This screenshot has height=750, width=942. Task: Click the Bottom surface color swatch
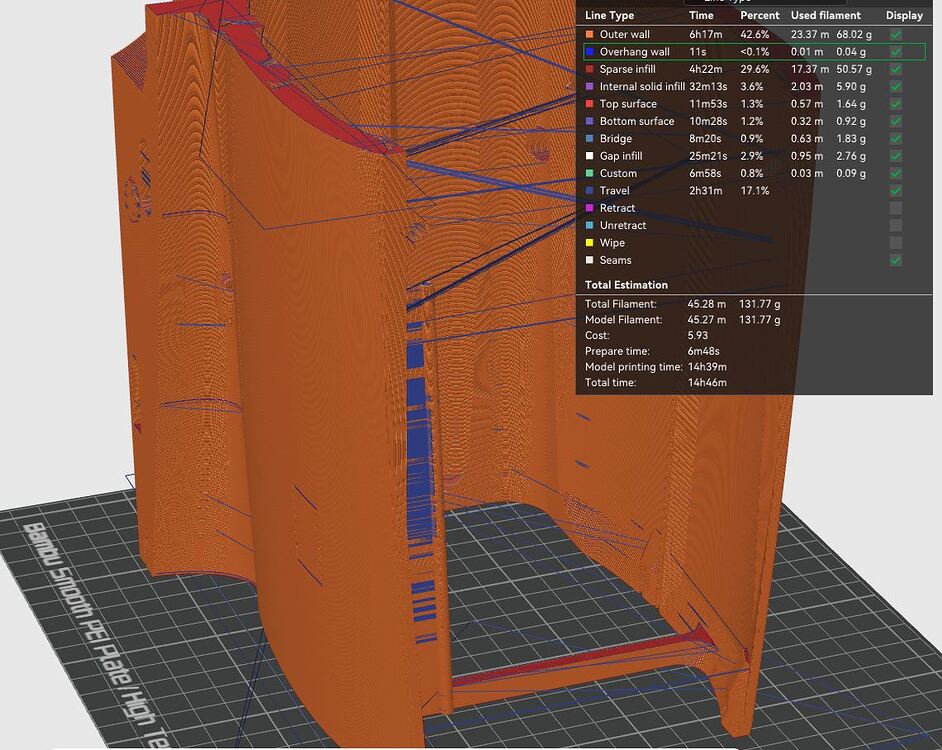click(x=589, y=122)
